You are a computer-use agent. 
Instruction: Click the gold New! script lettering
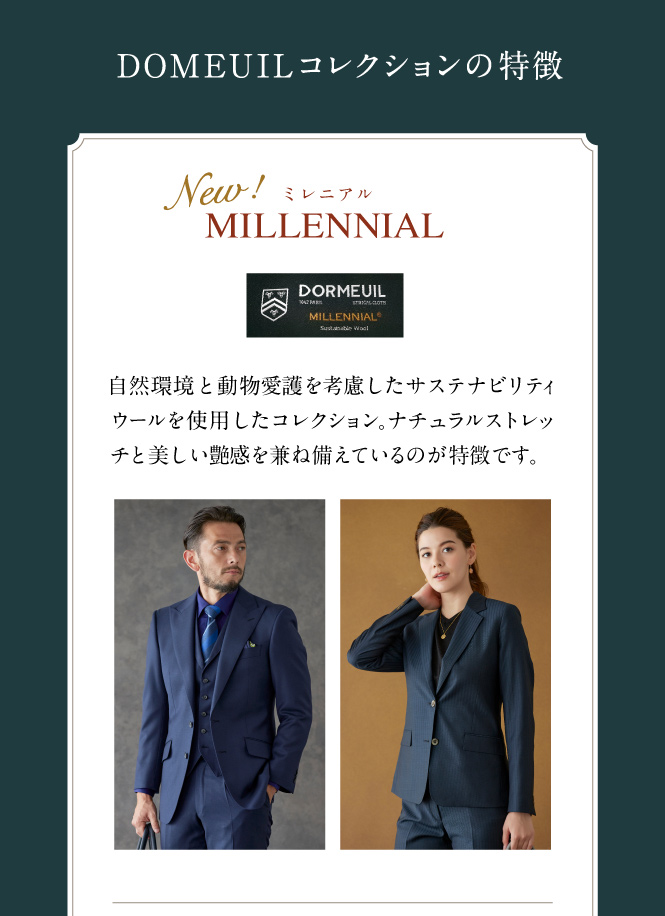tap(214, 192)
